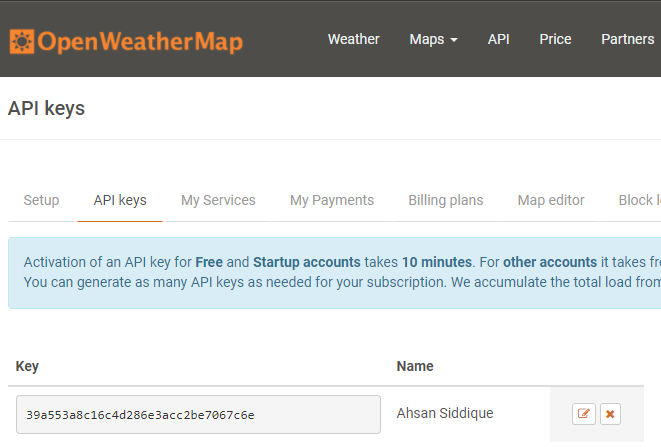Click the bold '10 minutes' text
The height and width of the screenshot is (447, 661).
tap(436, 262)
